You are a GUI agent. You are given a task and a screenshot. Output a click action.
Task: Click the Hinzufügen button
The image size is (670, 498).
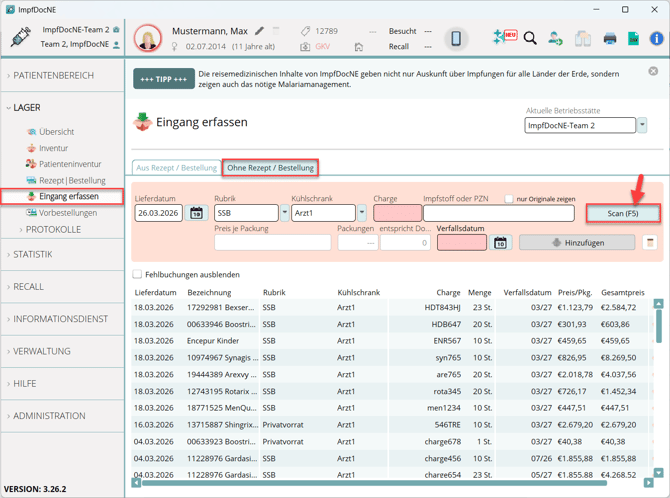click(x=578, y=242)
